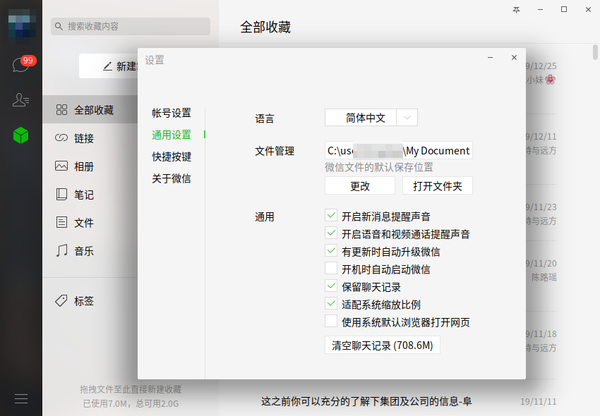Click the profile avatar in sidebar
The image size is (600, 416).
[x=22, y=24]
